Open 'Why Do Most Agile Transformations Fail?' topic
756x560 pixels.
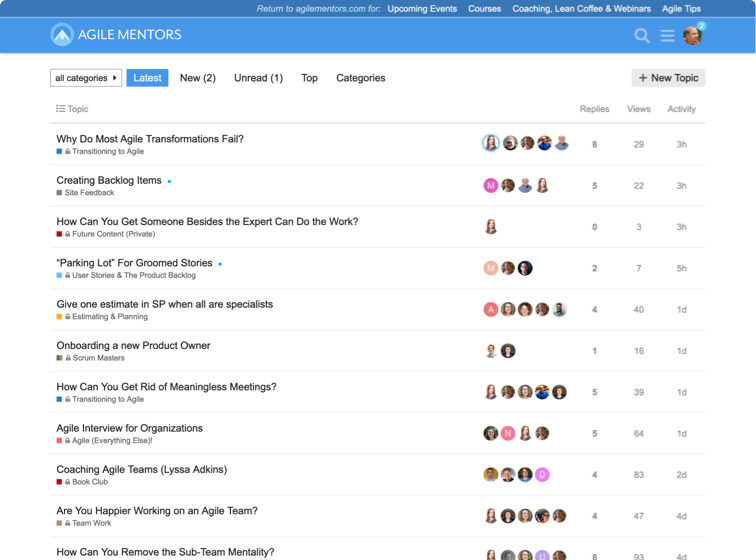(x=150, y=139)
